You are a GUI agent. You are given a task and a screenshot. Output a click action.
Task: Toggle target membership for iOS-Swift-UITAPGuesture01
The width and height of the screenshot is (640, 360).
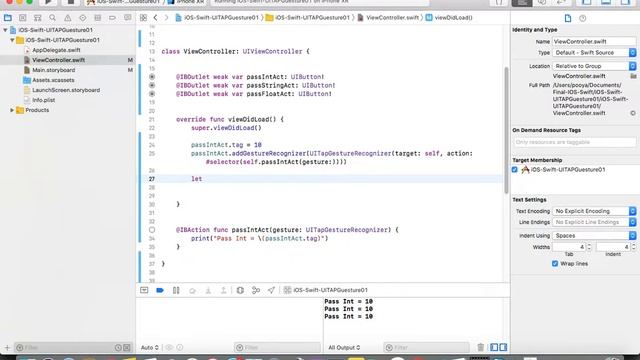515,169
